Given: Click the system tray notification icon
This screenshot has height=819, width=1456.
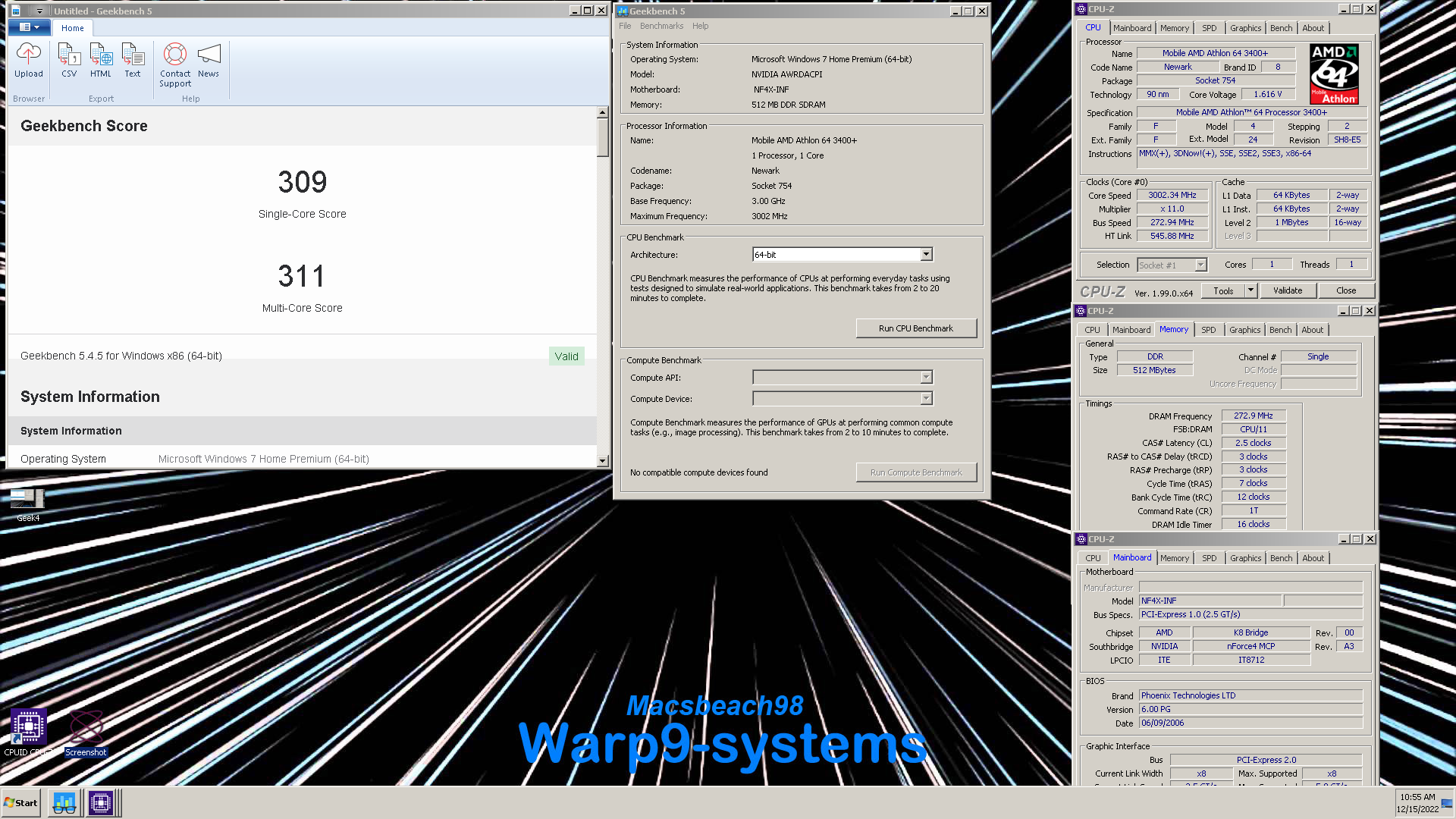Looking at the screenshot, I should pyautogui.click(x=1447, y=803).
